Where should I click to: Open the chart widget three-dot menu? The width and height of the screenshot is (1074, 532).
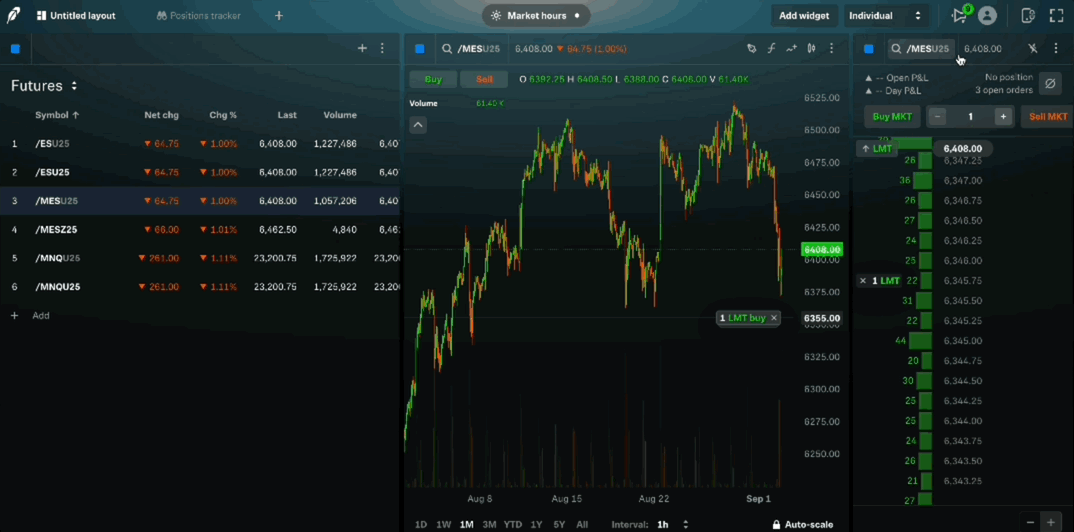831,48
